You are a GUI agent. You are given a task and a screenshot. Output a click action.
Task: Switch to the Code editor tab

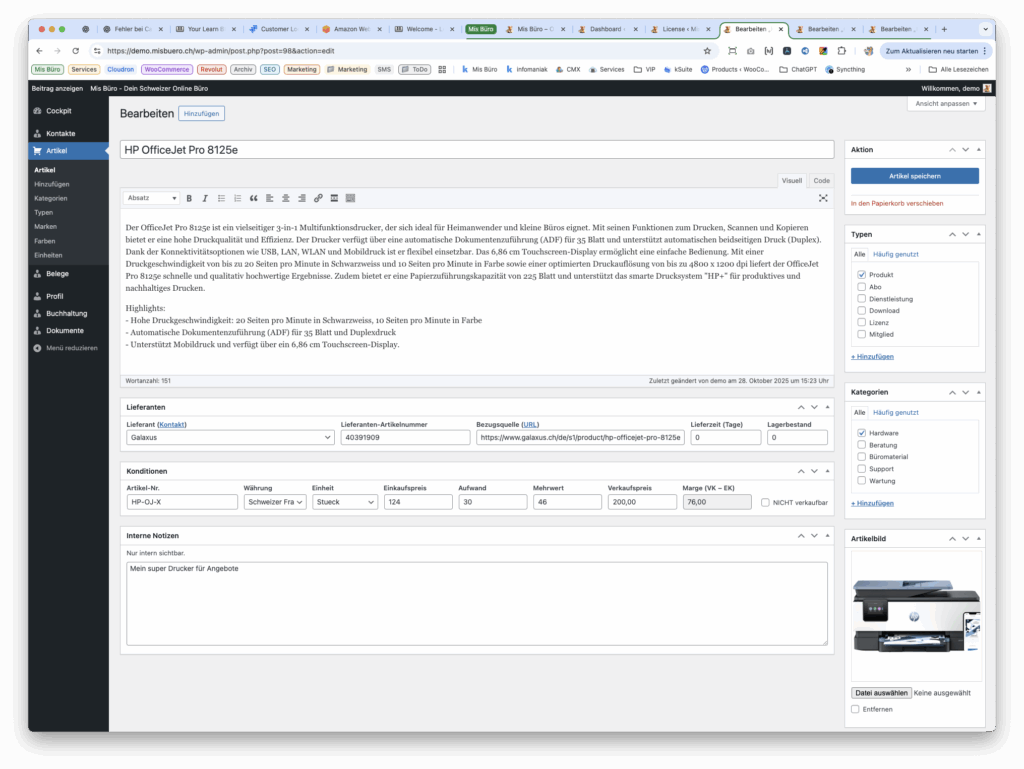point(821,181)
